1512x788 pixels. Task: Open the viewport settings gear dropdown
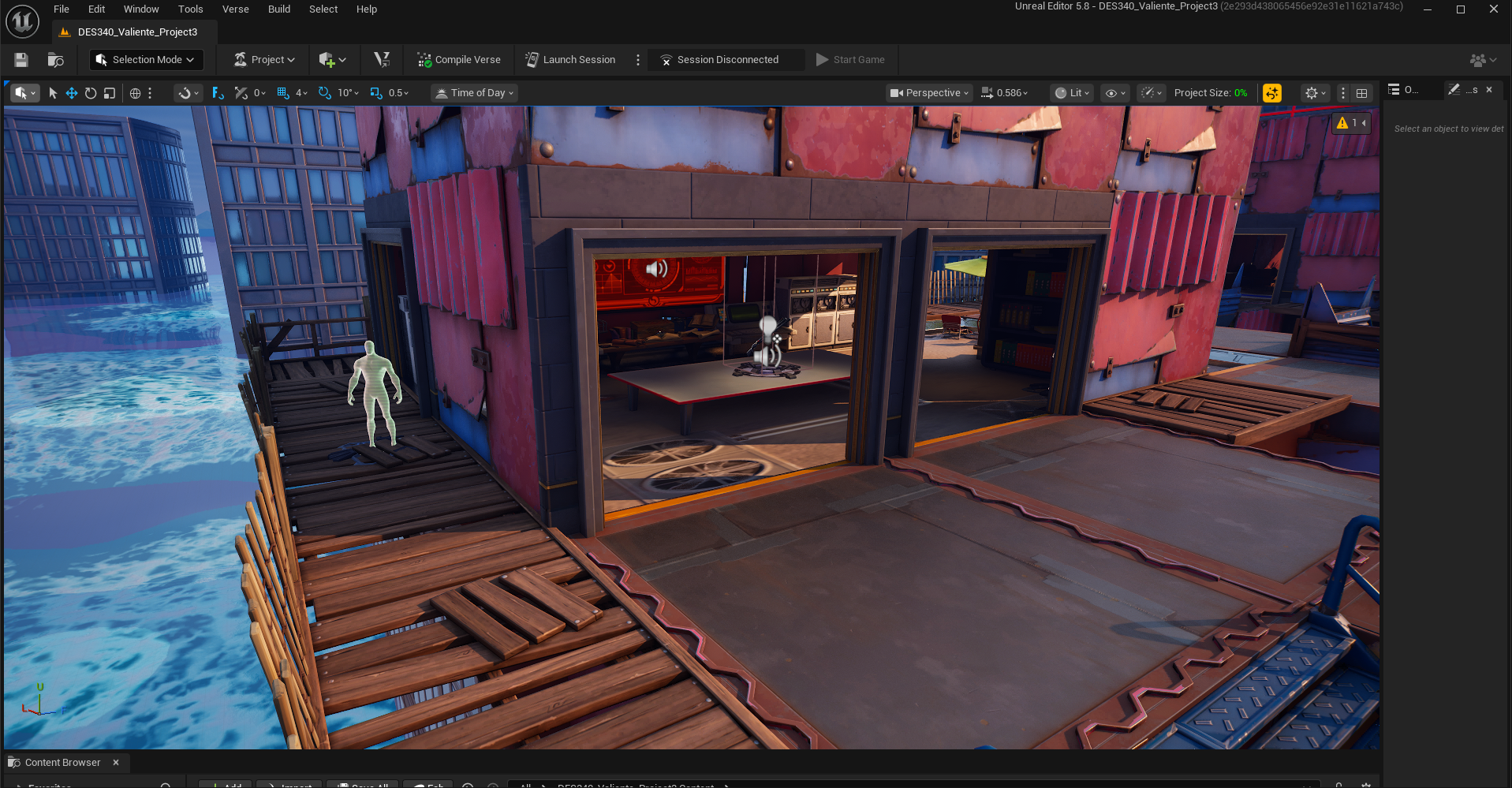pos(1316,93)
